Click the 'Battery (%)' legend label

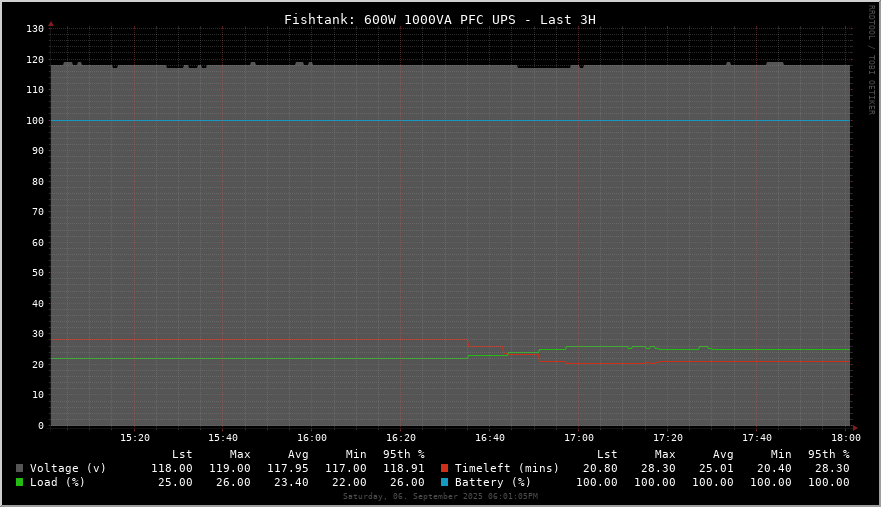pos(493,482)
